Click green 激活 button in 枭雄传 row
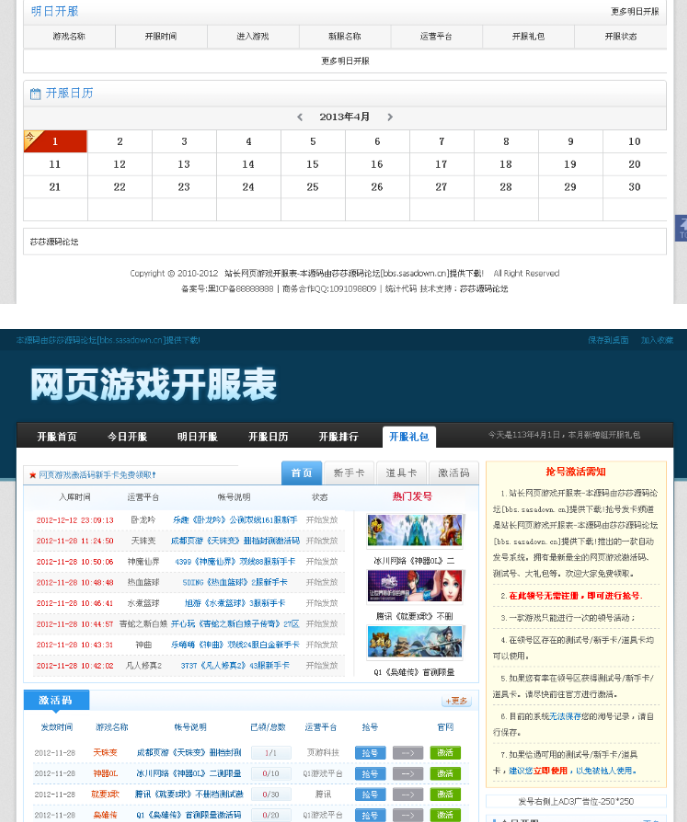The image size is (687, 822). [445, 815]
